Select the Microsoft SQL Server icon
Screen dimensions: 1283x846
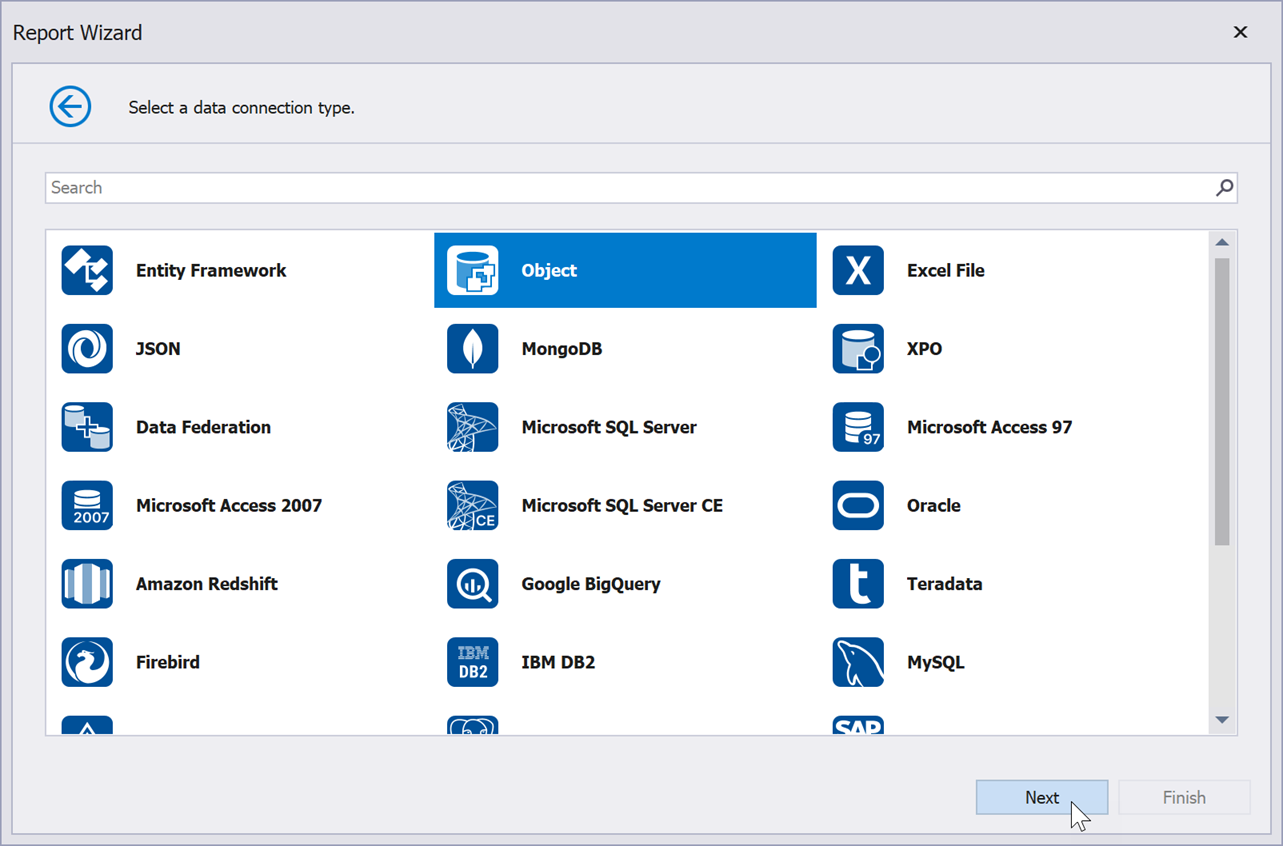click(472, 427)
